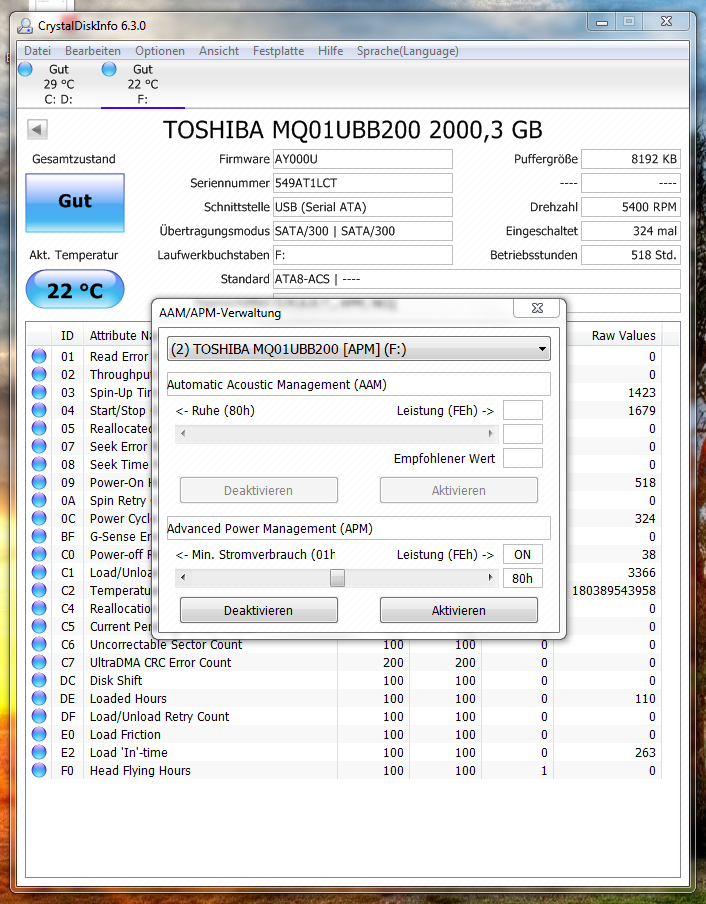Screen dimensions: 706x904
Task: Click APM Aktivieren button
Action: pyautogui.click(x=459, y=610)
